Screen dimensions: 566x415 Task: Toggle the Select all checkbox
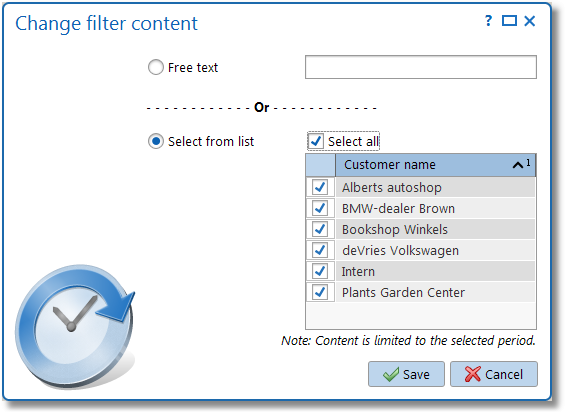coord(316,141)
